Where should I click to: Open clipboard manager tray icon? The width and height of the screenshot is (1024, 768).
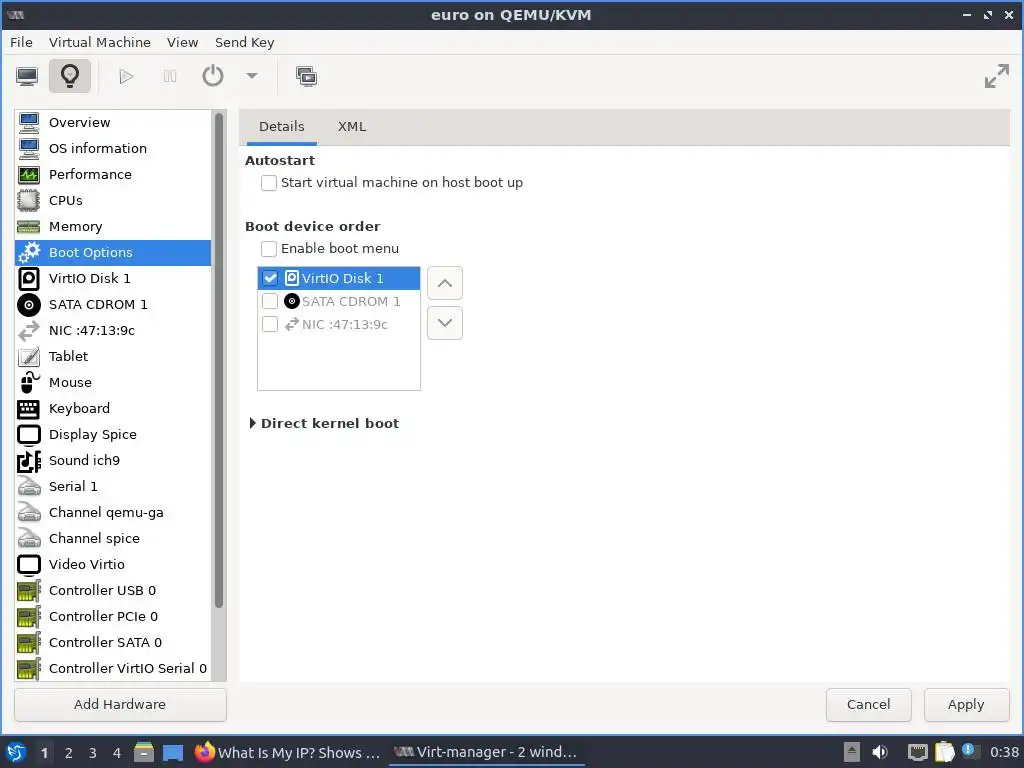pos(944,752)
